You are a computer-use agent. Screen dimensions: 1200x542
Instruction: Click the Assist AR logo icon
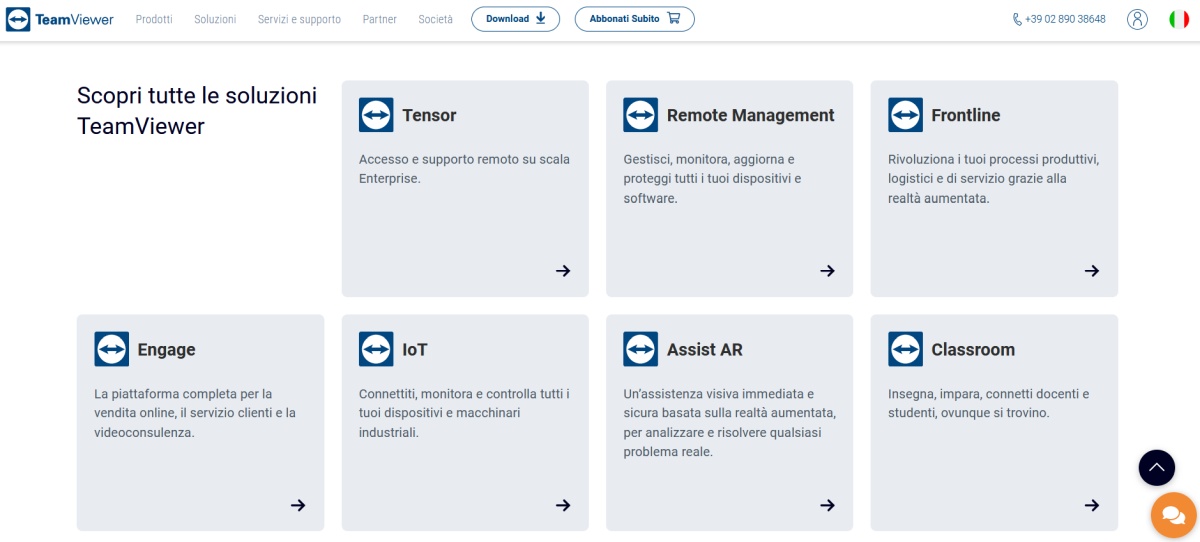pyautogui.click(x=640, y=349)
